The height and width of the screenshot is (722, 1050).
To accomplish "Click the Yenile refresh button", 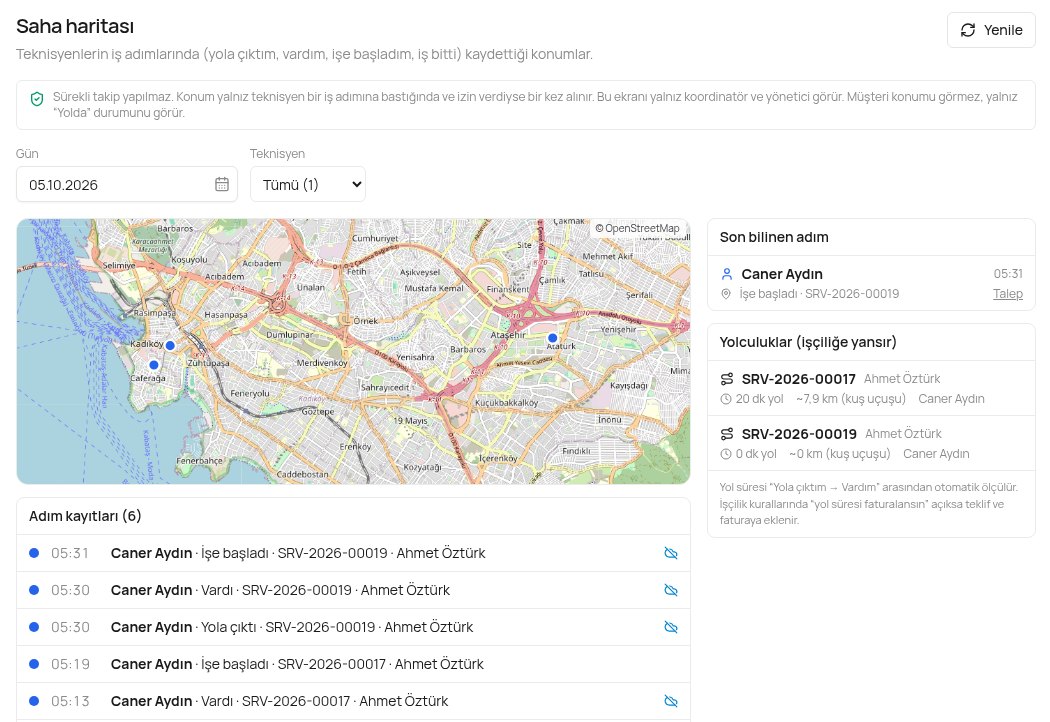I will [x=991, y=30].
